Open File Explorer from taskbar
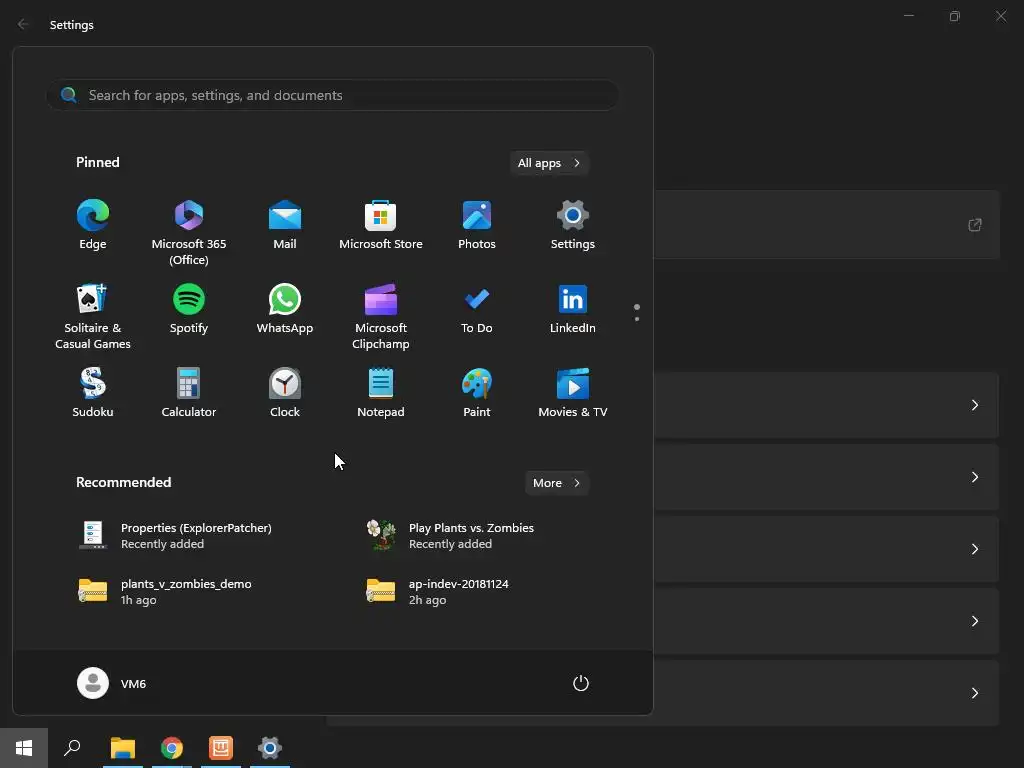The height and width of the screenshot is (768, 1024). coord(123,748)
